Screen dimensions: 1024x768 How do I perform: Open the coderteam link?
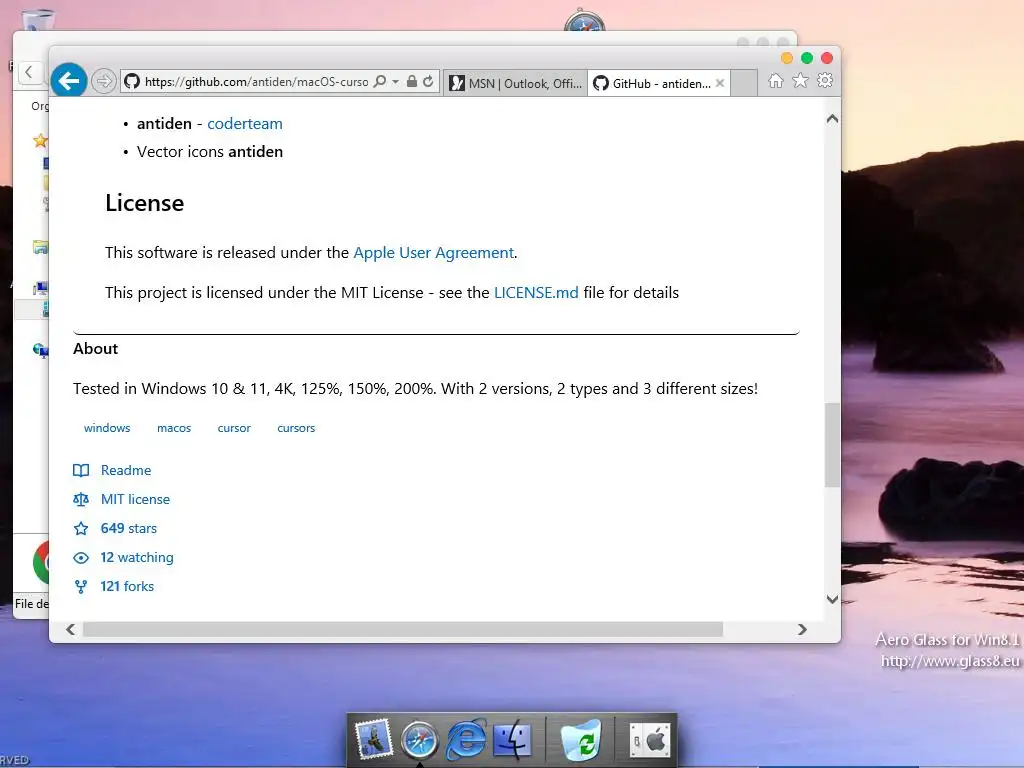[245, 123]
